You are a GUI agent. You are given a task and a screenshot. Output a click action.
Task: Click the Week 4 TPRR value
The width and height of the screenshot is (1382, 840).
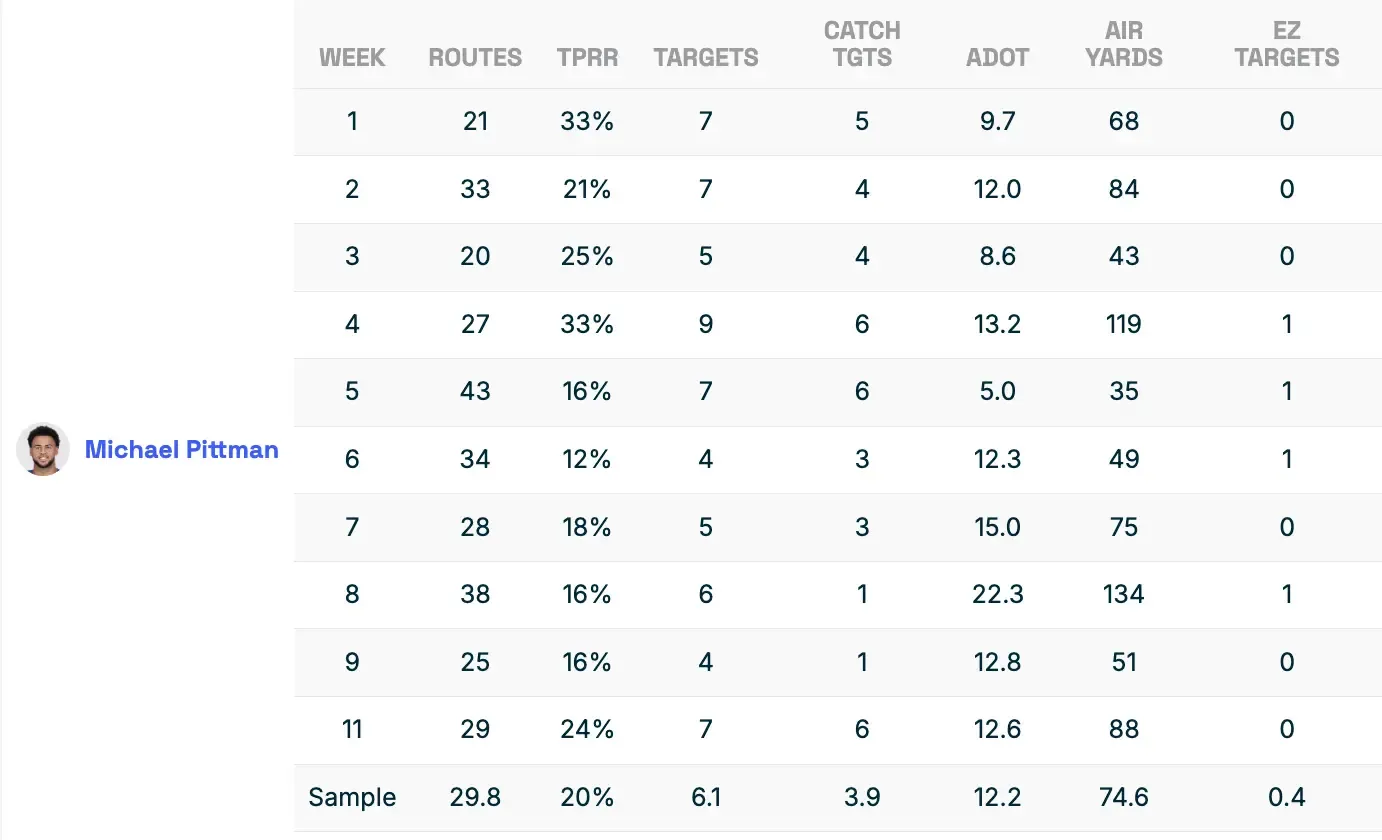click(587, 325)
